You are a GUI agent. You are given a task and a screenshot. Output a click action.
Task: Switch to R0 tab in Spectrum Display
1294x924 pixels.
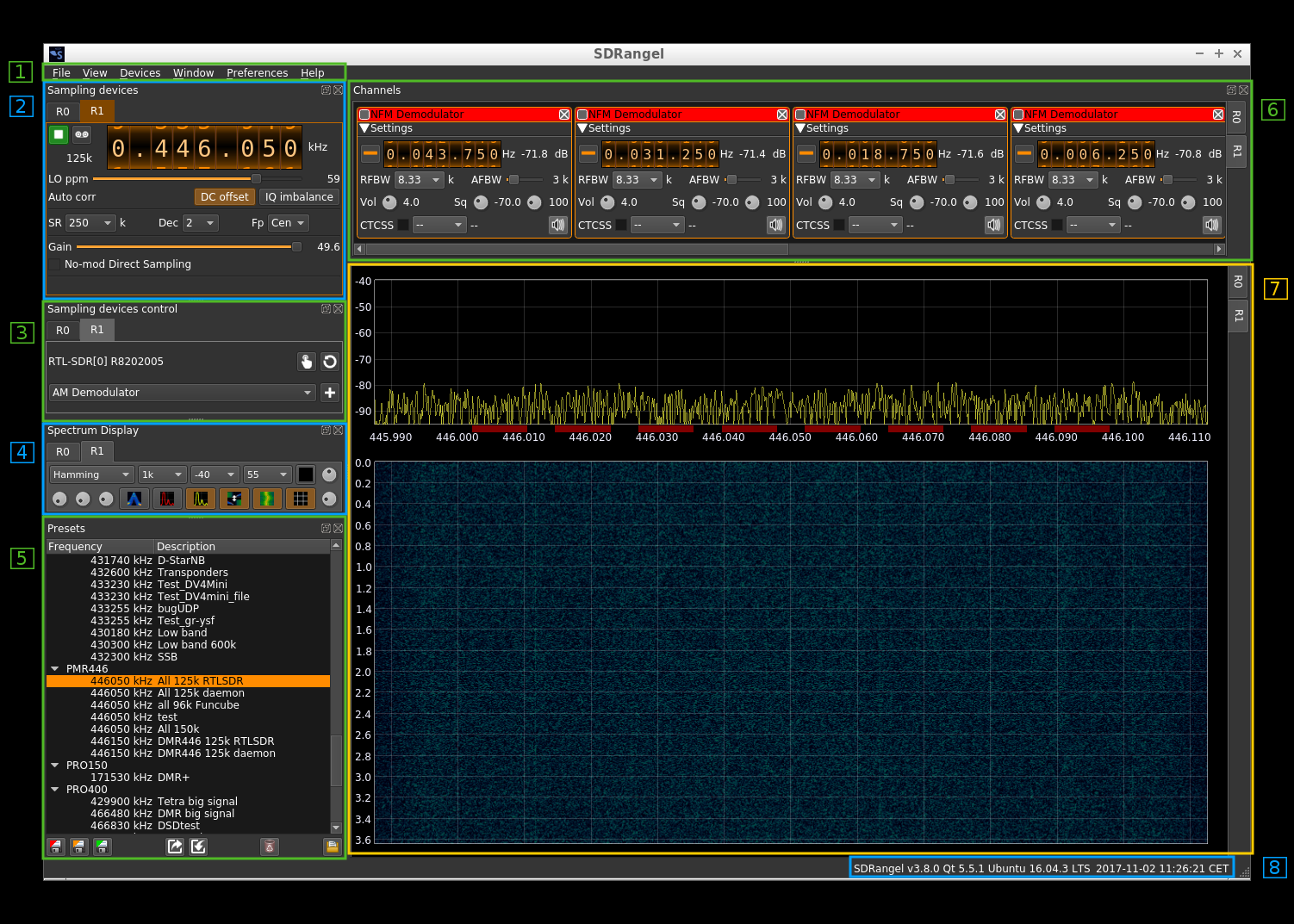coord(63,452)
